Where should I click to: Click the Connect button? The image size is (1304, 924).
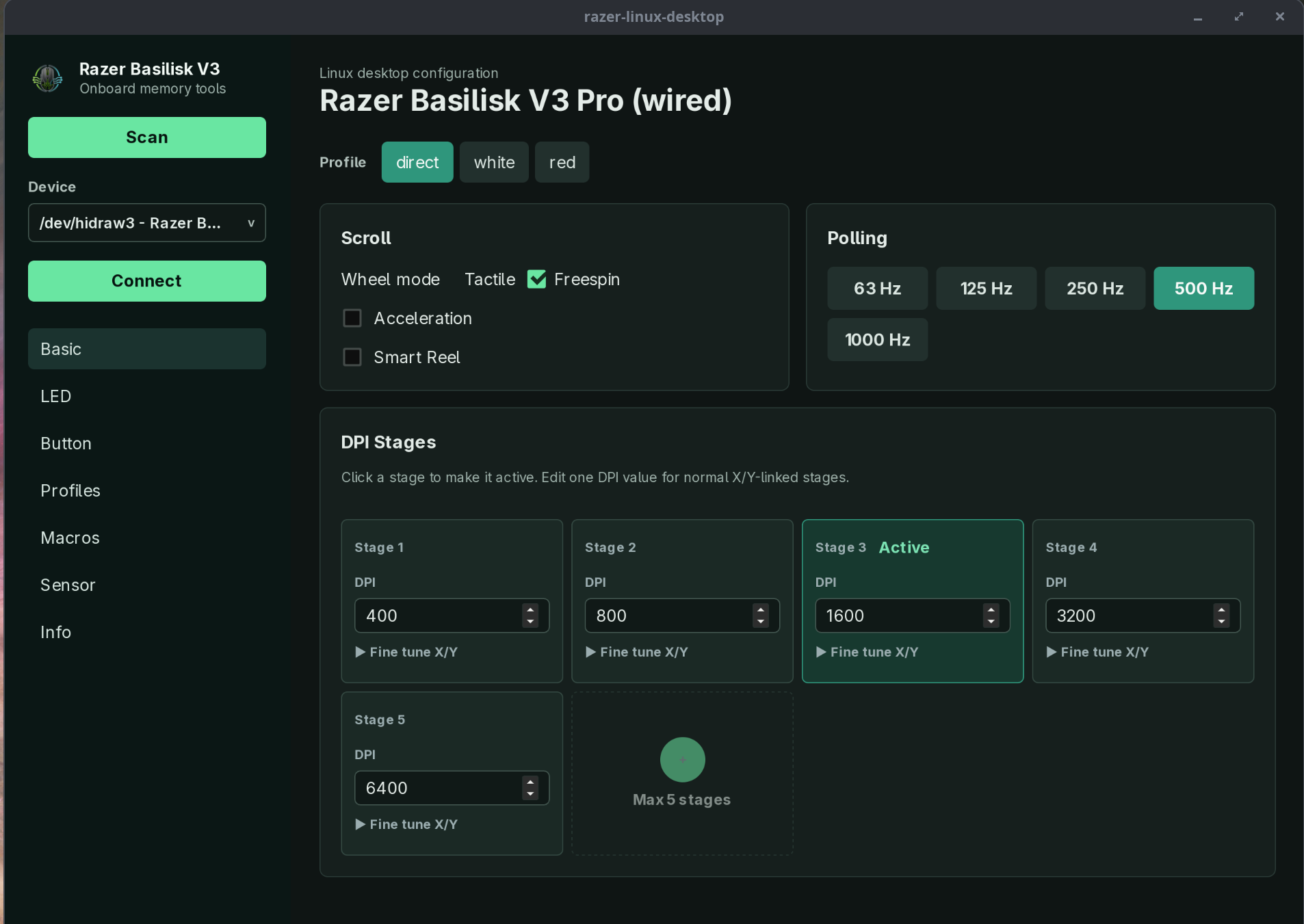pos(147,281)
